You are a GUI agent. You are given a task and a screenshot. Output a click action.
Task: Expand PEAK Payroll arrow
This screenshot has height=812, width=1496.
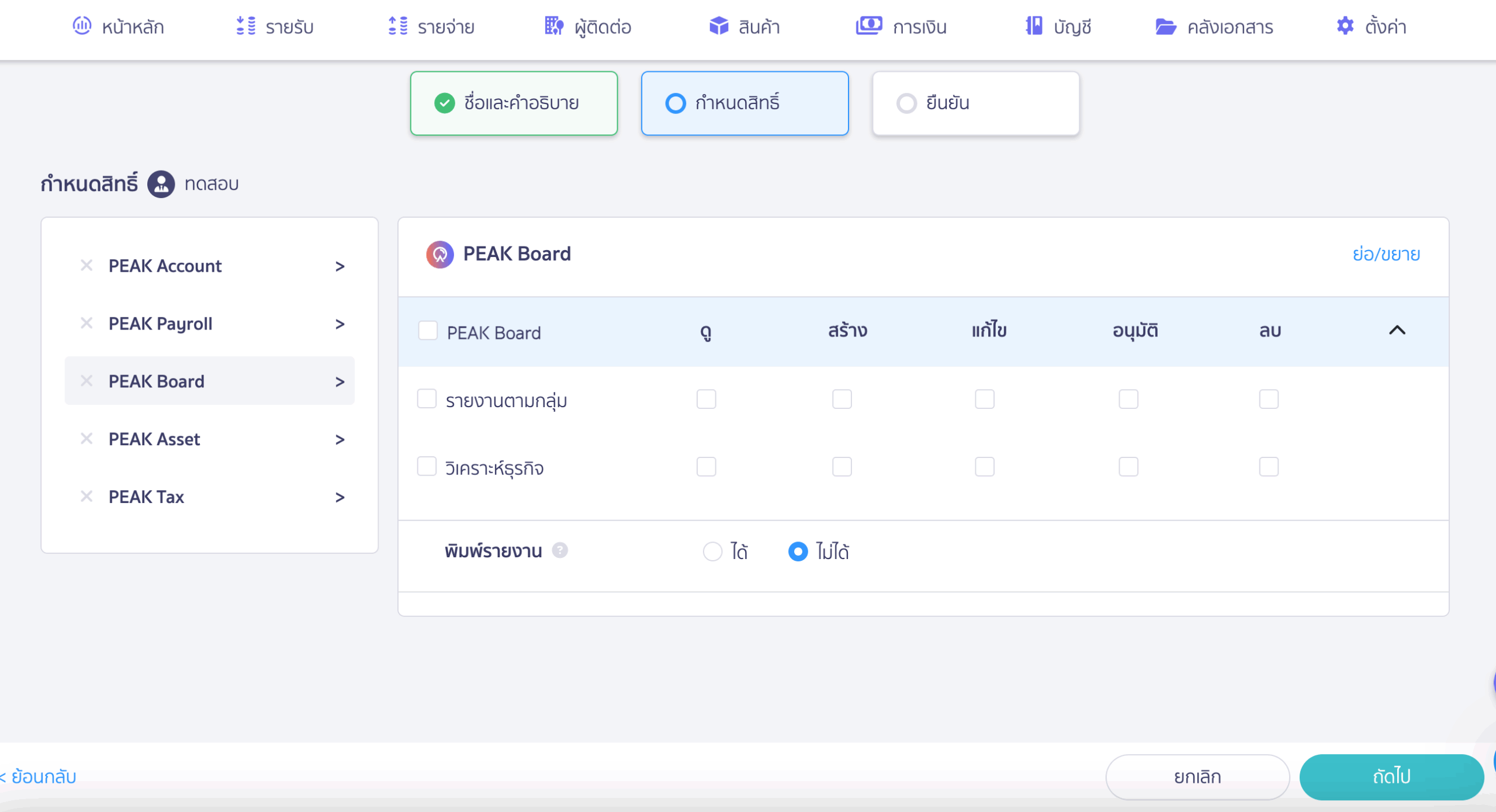point(340,324)
